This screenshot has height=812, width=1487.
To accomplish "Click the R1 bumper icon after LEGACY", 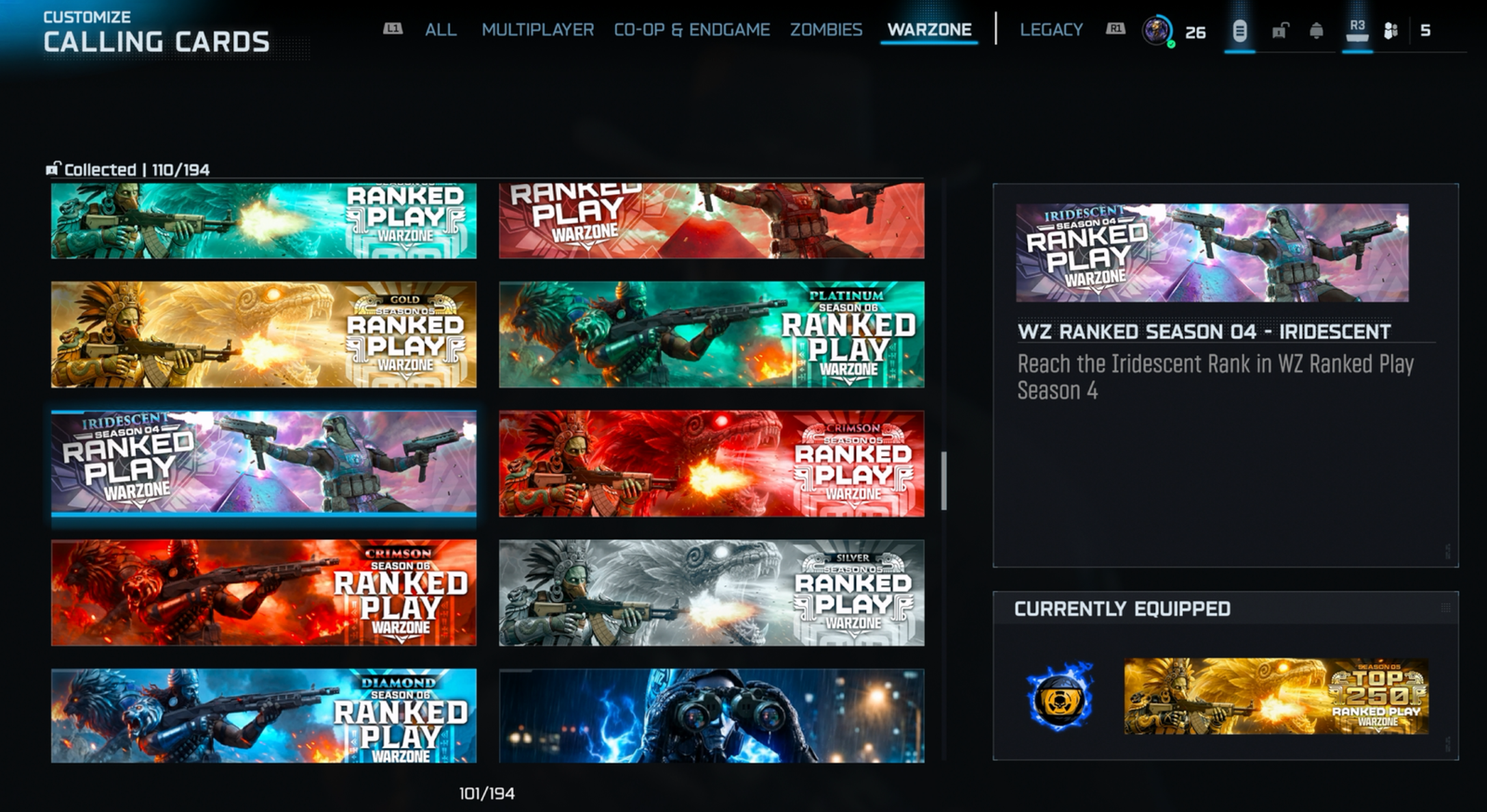I will [1115, 29].
